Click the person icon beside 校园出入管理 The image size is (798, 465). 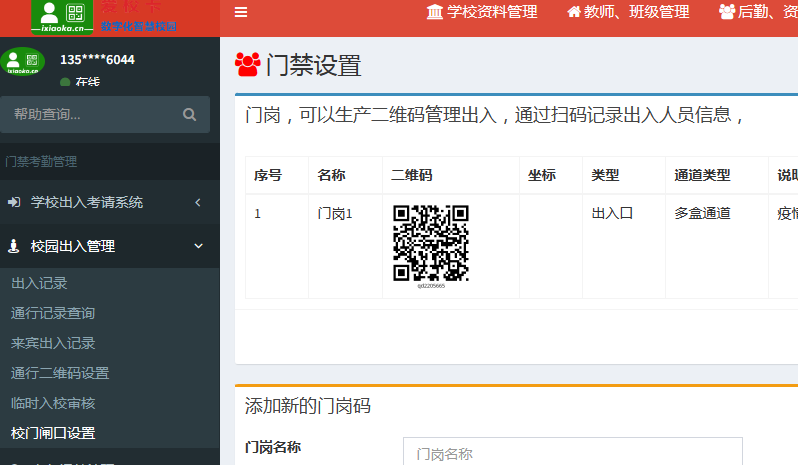[14, 246]
